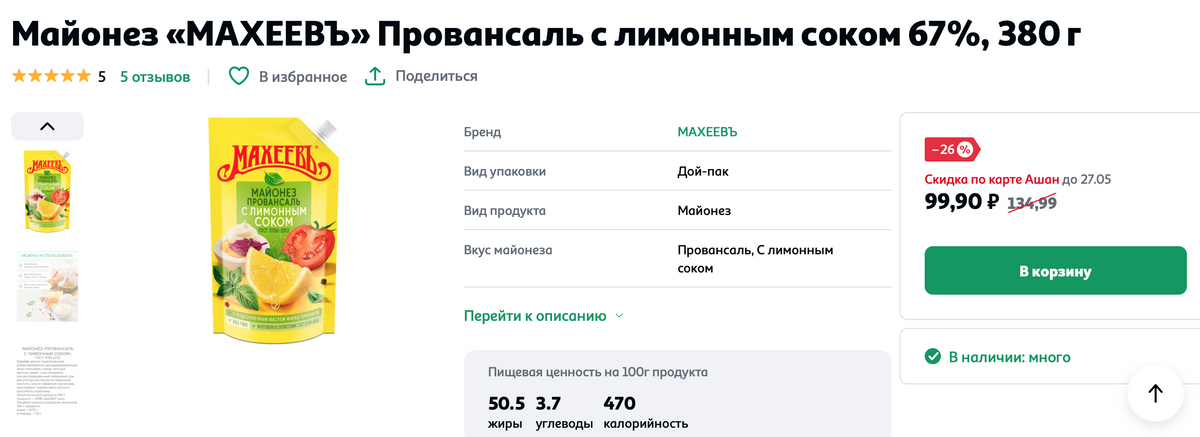Click the upward chevron above the thumbnails
The height and width of the screenshot is (437, 1200).
pos(47,126)
